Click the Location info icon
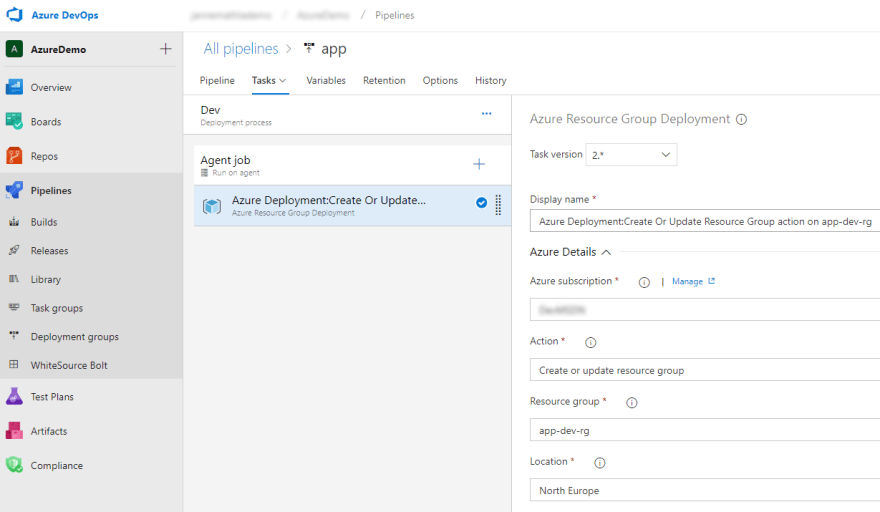 (600, 463)
